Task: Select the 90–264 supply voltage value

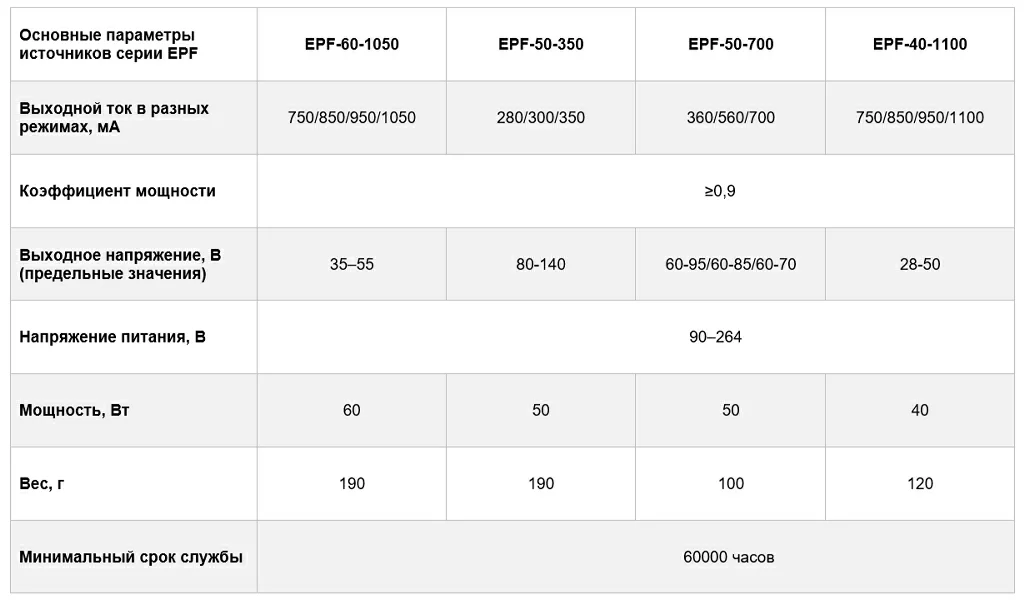Action: click(715, 337)
